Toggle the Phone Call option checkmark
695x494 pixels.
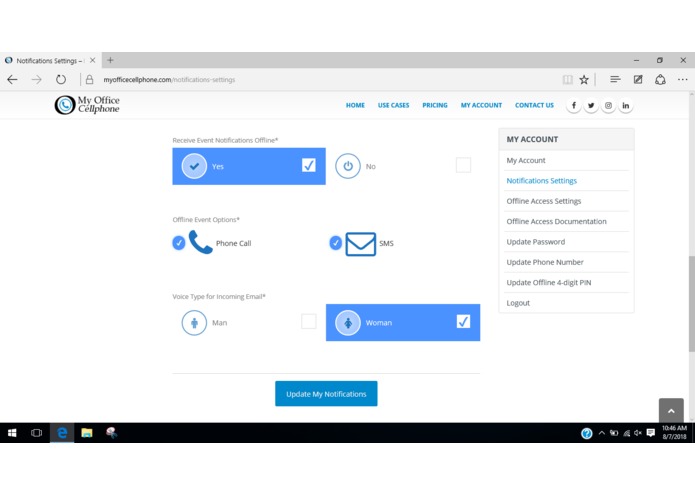click(179, 243)
